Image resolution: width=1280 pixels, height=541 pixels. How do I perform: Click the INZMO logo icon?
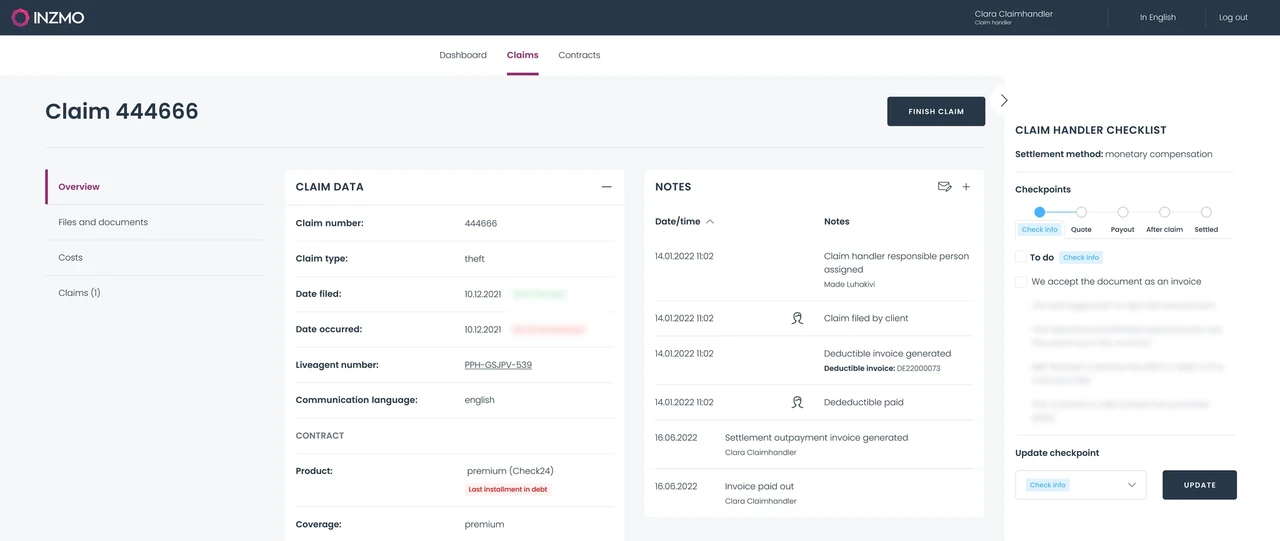click(20, 17)
